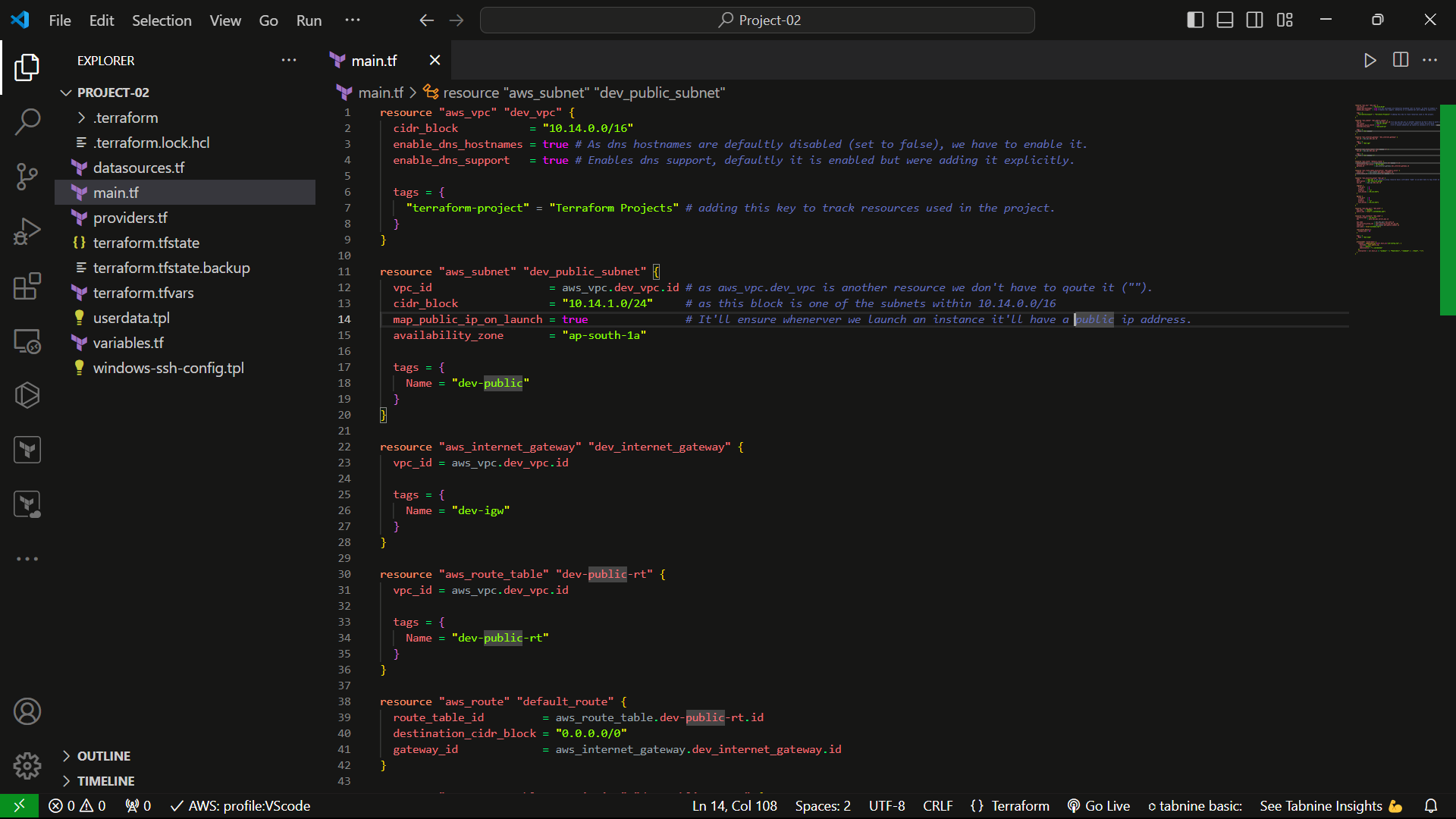This screenshot has height=819, width=1456.
Task: Open the Manage gear icon
Action: click(x=27, y=766)
